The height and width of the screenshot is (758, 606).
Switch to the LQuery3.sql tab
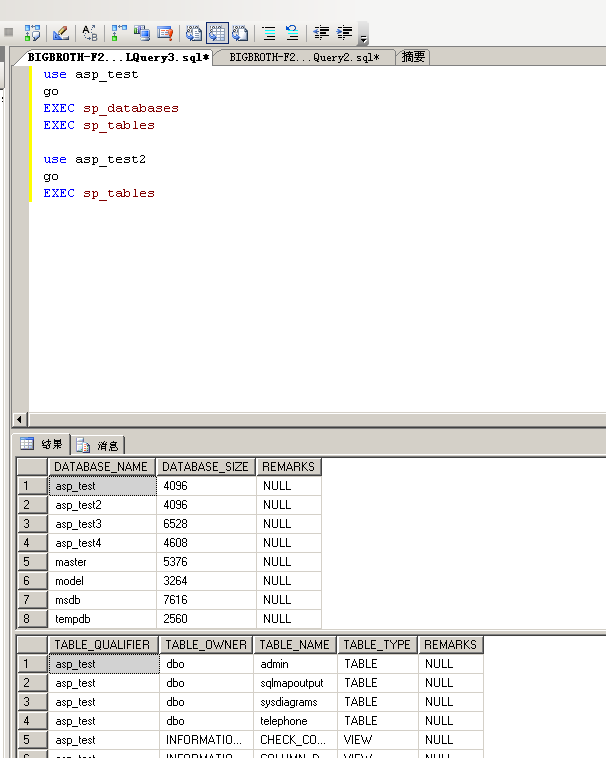(x=118, y=57)
